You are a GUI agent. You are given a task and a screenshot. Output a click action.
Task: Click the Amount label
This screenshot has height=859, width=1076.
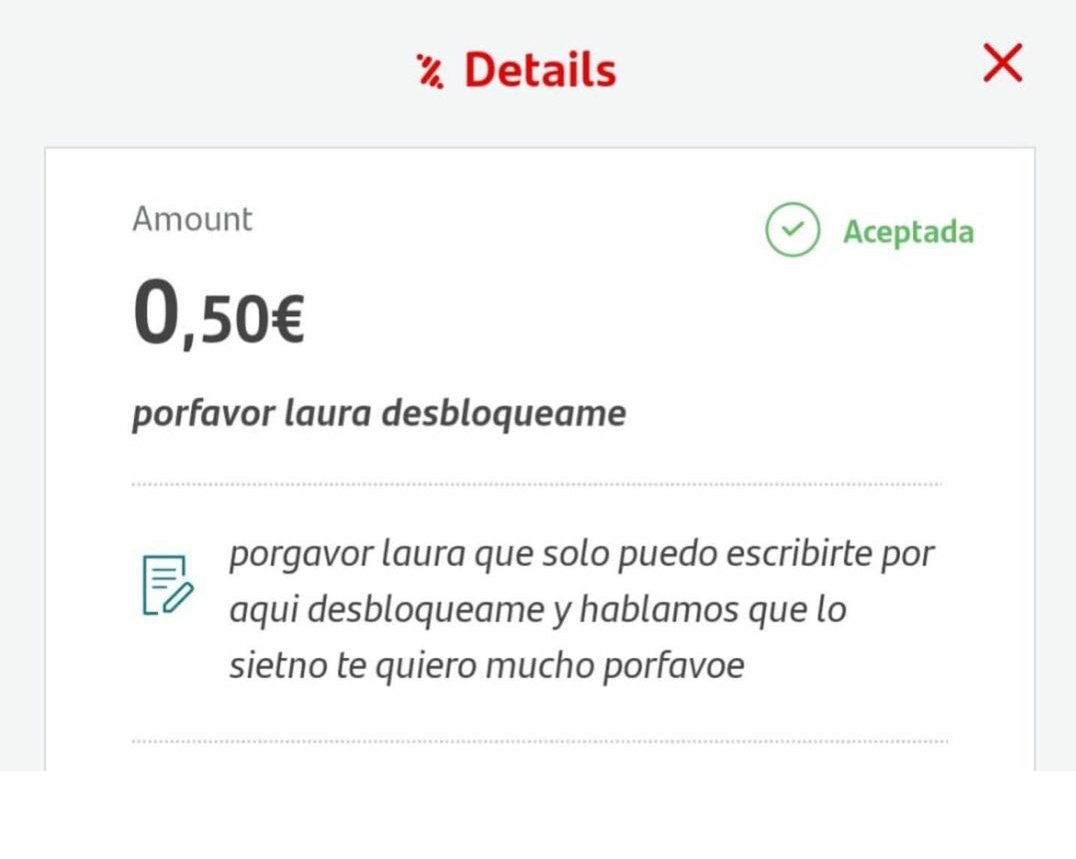tap(192, 219)
